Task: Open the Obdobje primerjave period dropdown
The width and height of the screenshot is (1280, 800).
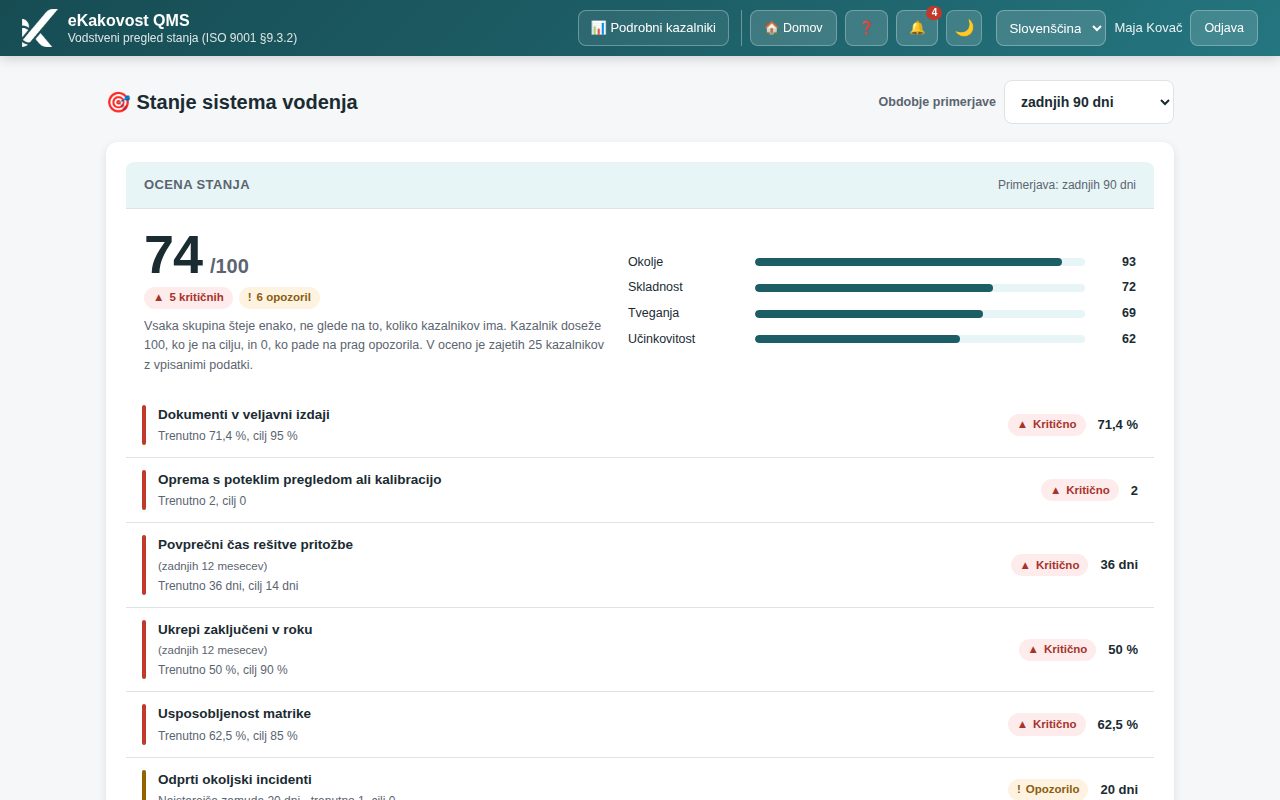Action: [x=1089, y=102]
